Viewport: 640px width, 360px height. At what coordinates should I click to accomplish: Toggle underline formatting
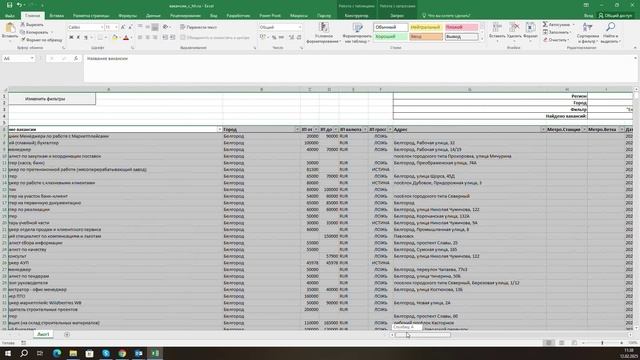click(86, 38)
